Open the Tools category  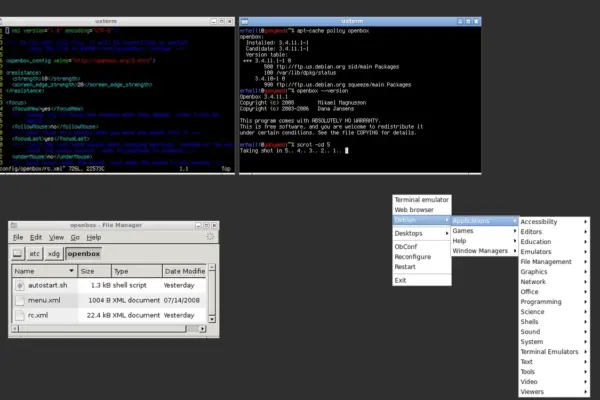tap(554, 372)
